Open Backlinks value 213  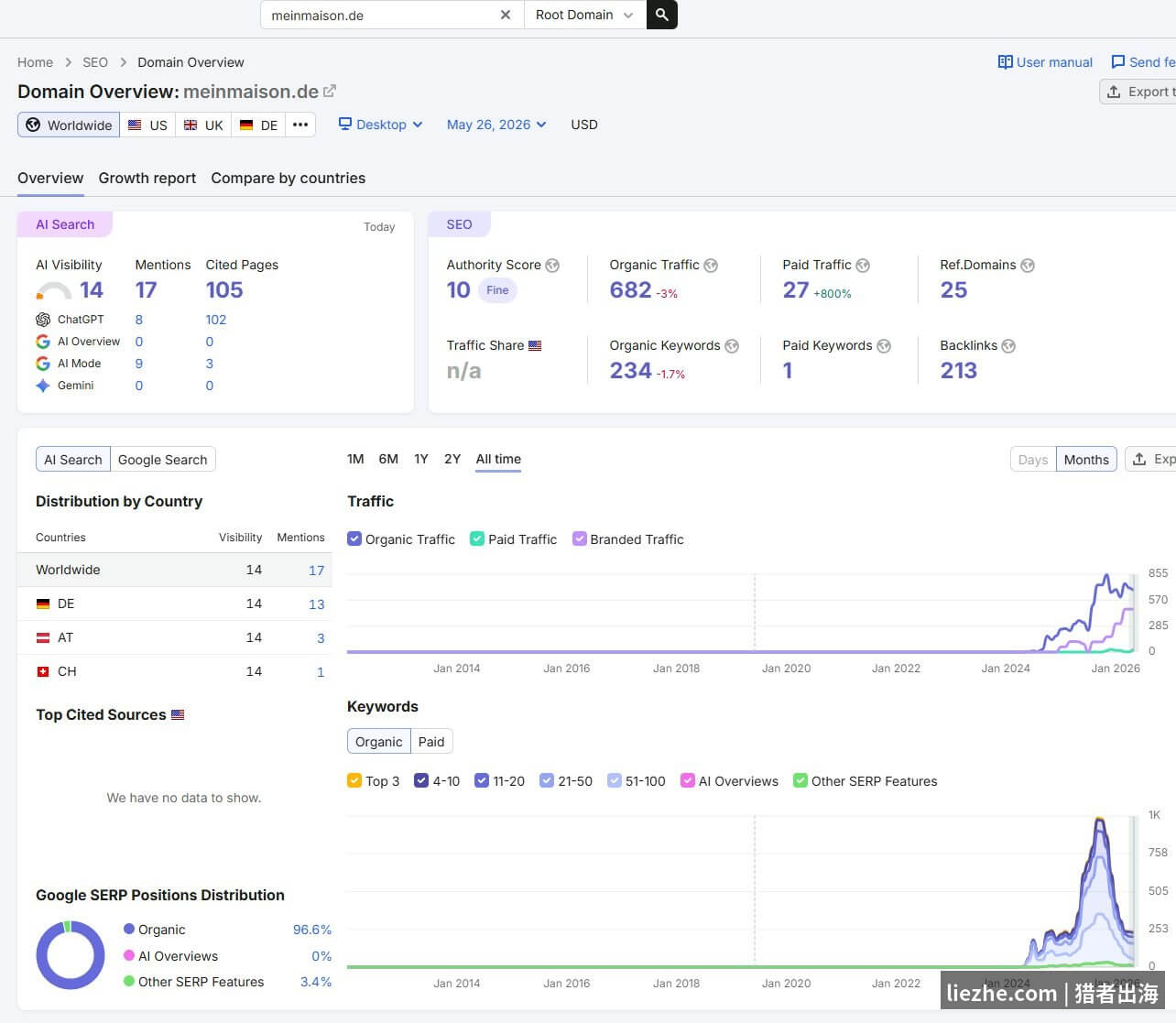tap(959, 371)
